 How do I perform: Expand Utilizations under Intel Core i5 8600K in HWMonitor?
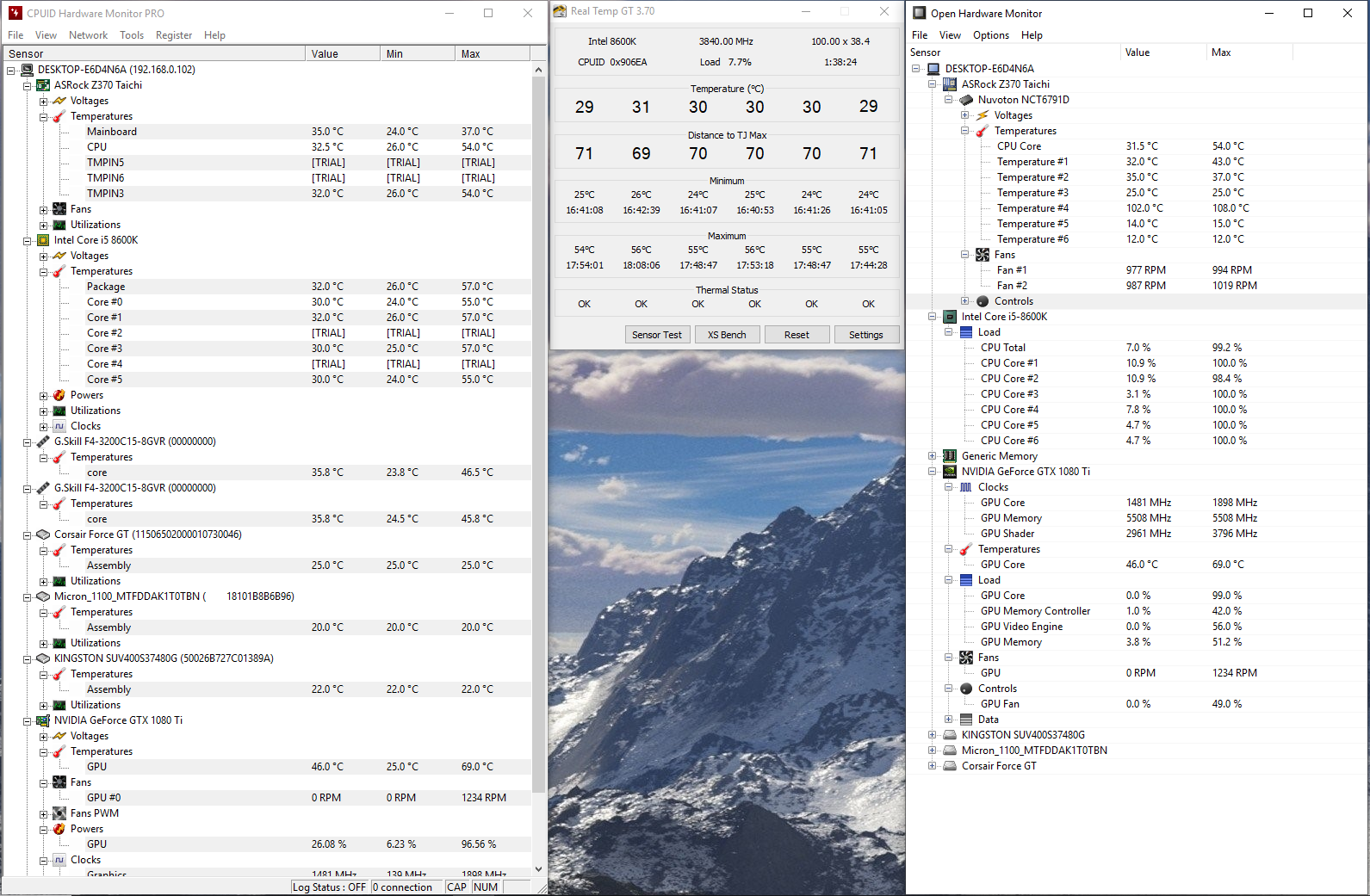coord(43,411)
